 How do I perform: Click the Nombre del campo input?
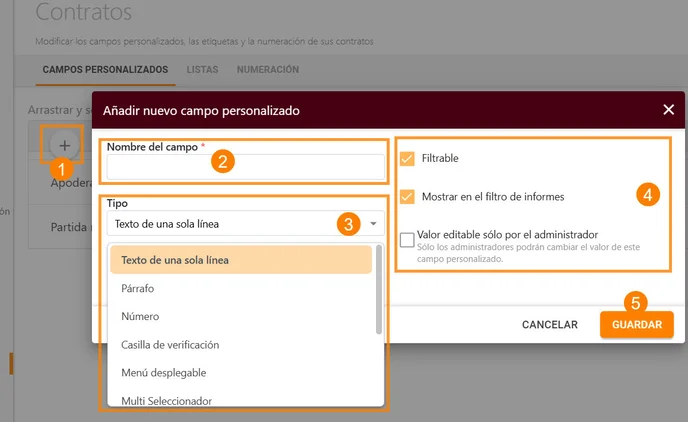point(246,167)
